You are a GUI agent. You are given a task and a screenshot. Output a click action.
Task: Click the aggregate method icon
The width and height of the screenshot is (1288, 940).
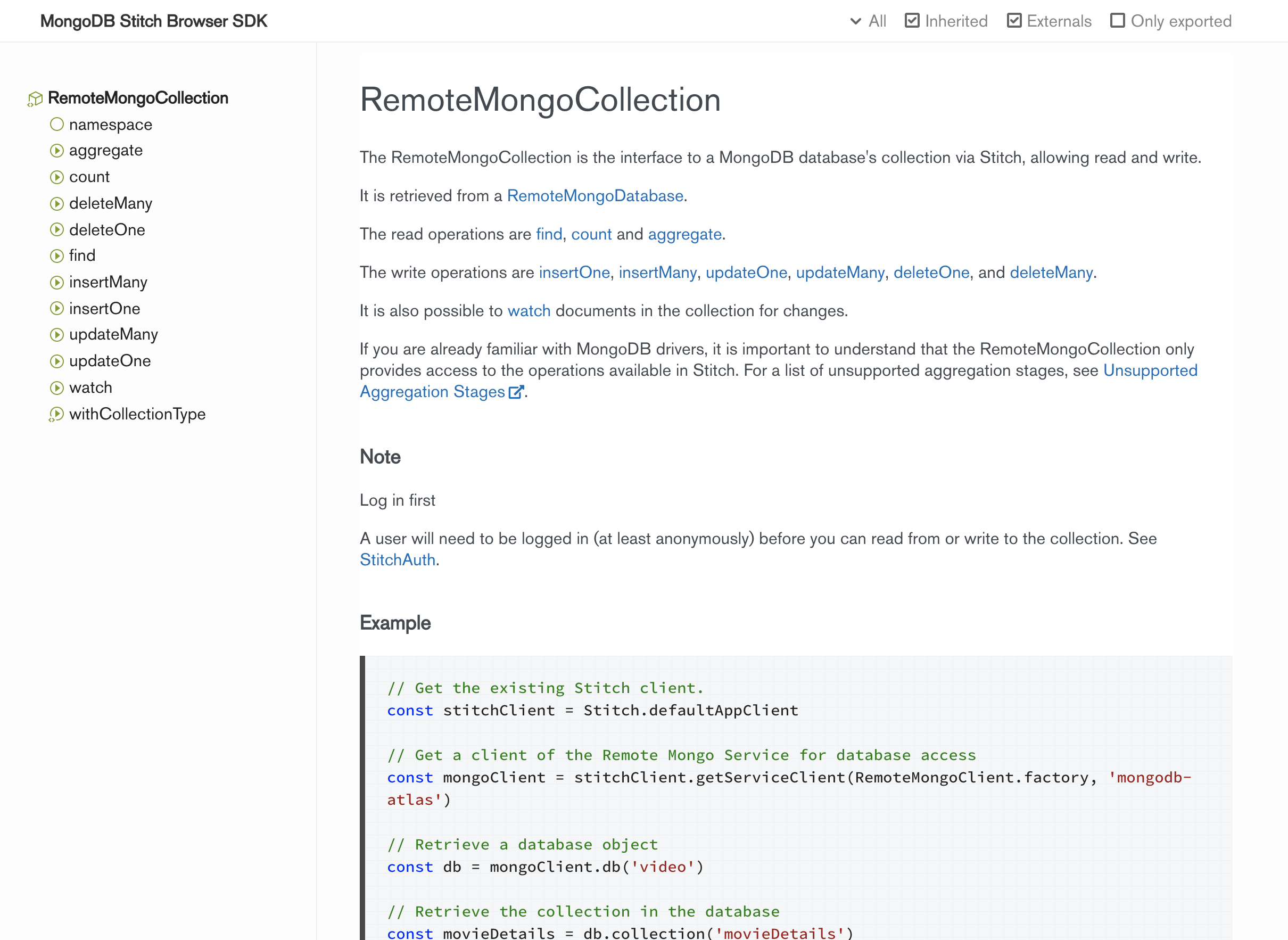[x=56, y=151]
